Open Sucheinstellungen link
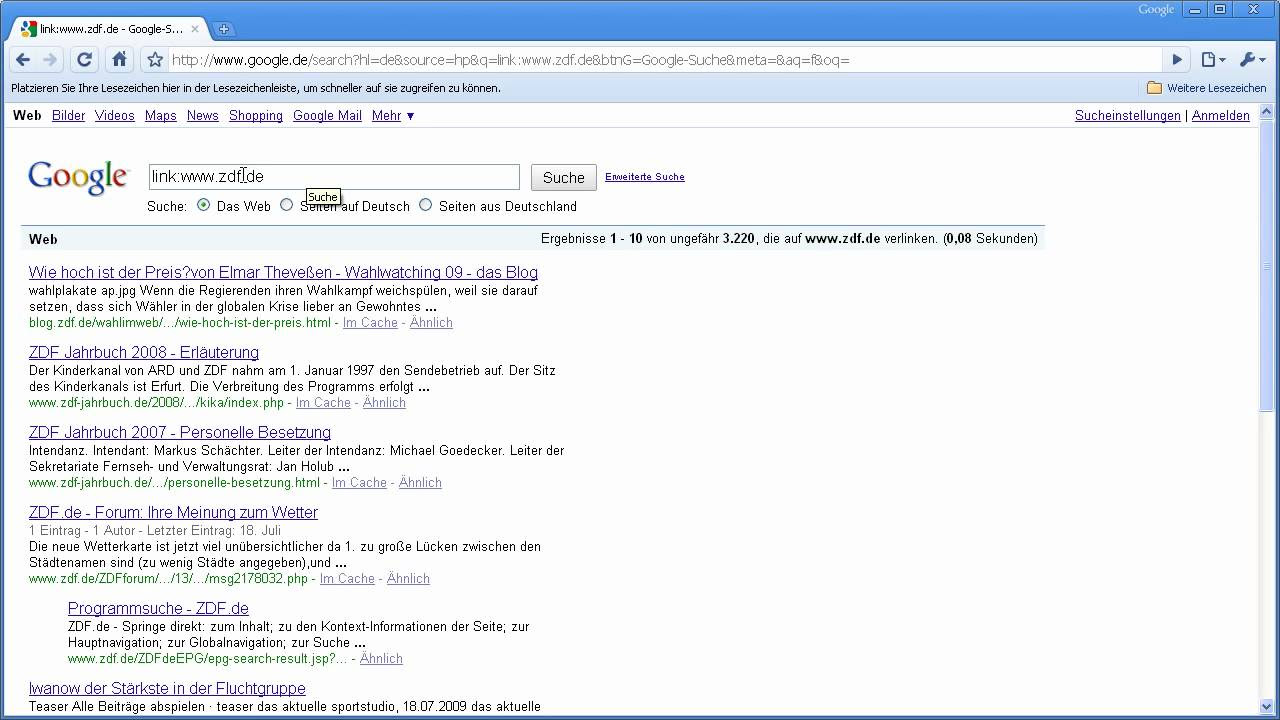Image resolution: width=1280 pixels, height=720 pixels. pos(1128,116)
